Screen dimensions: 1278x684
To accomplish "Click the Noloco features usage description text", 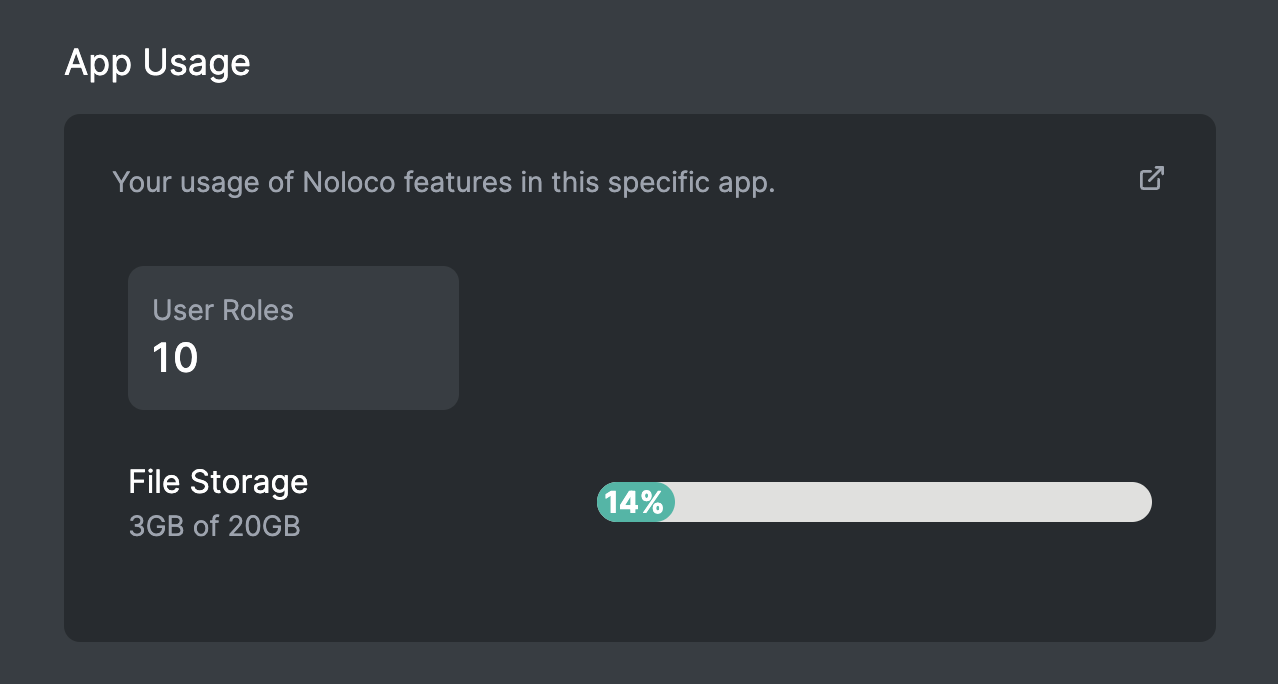I will [443, 183].
